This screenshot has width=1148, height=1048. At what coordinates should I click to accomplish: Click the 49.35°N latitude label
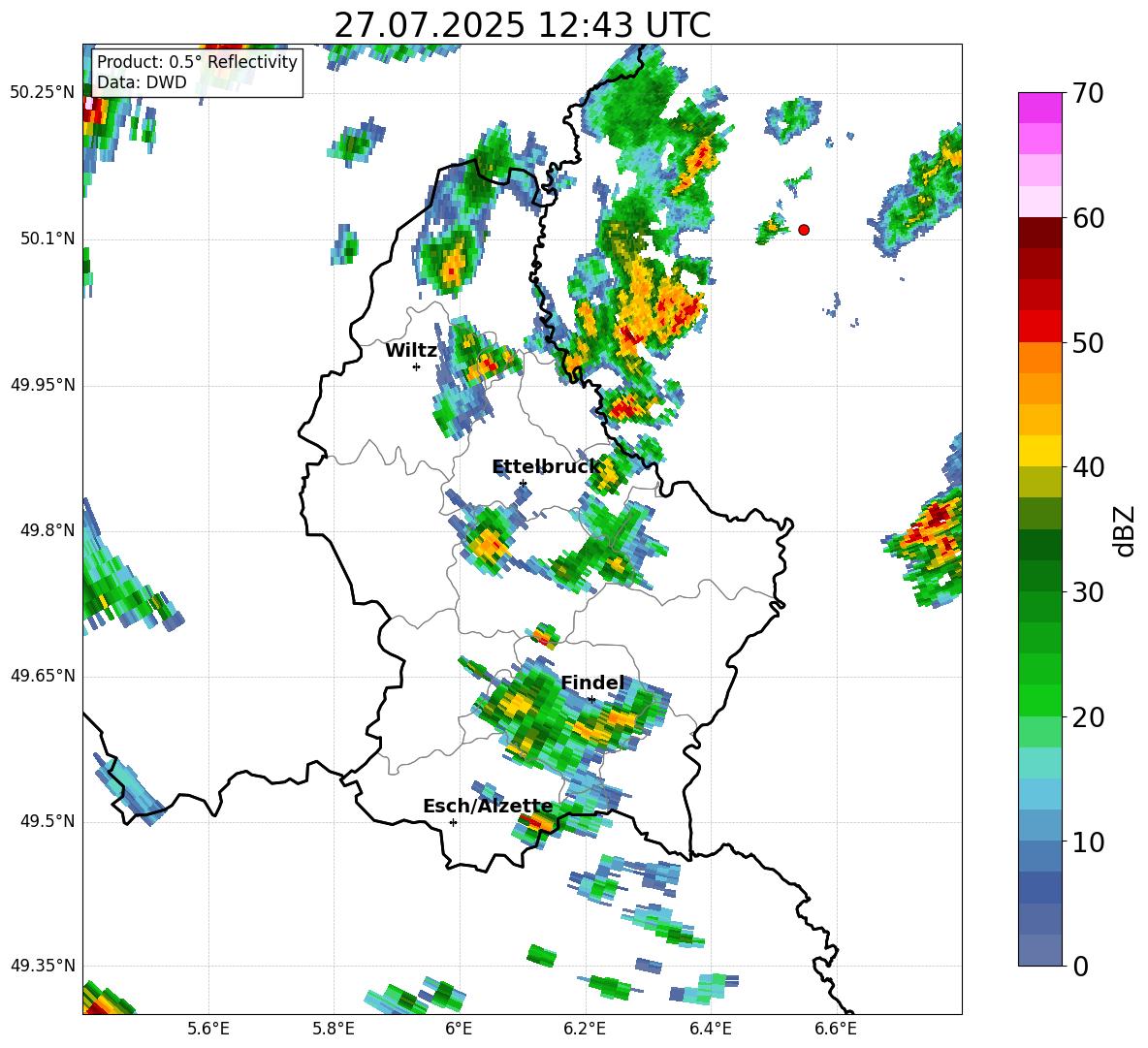43,966
